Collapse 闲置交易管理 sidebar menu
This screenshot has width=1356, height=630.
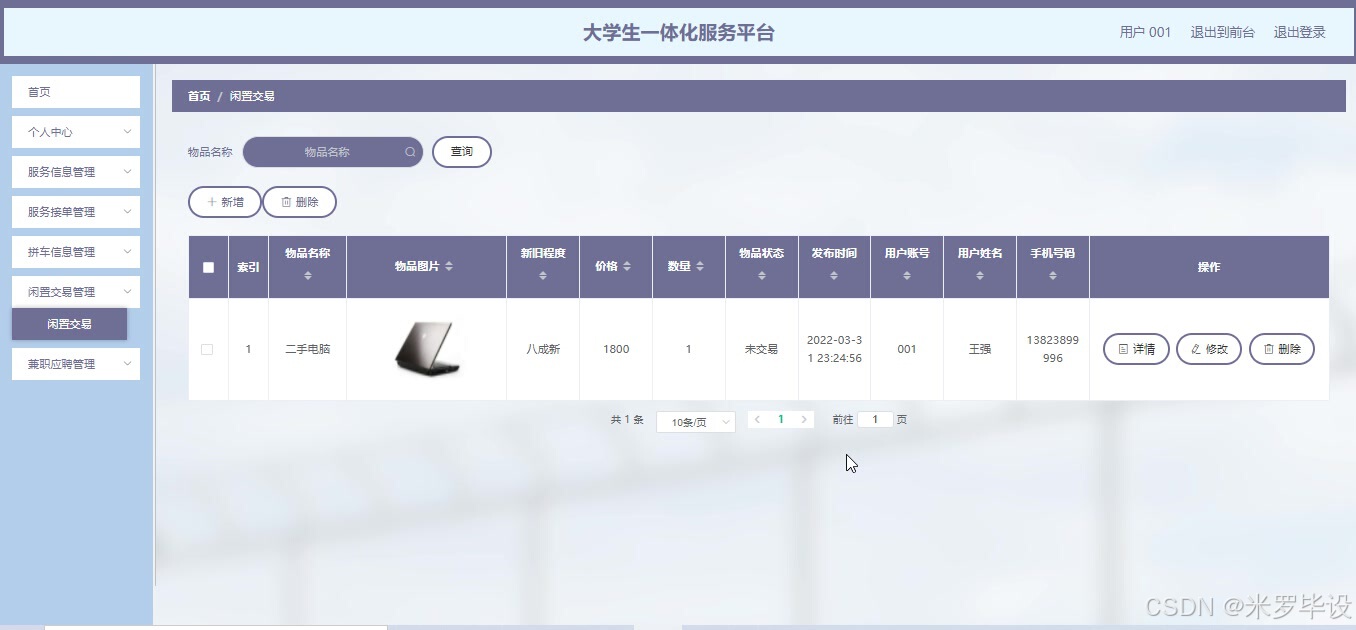[x=76, y=292]
